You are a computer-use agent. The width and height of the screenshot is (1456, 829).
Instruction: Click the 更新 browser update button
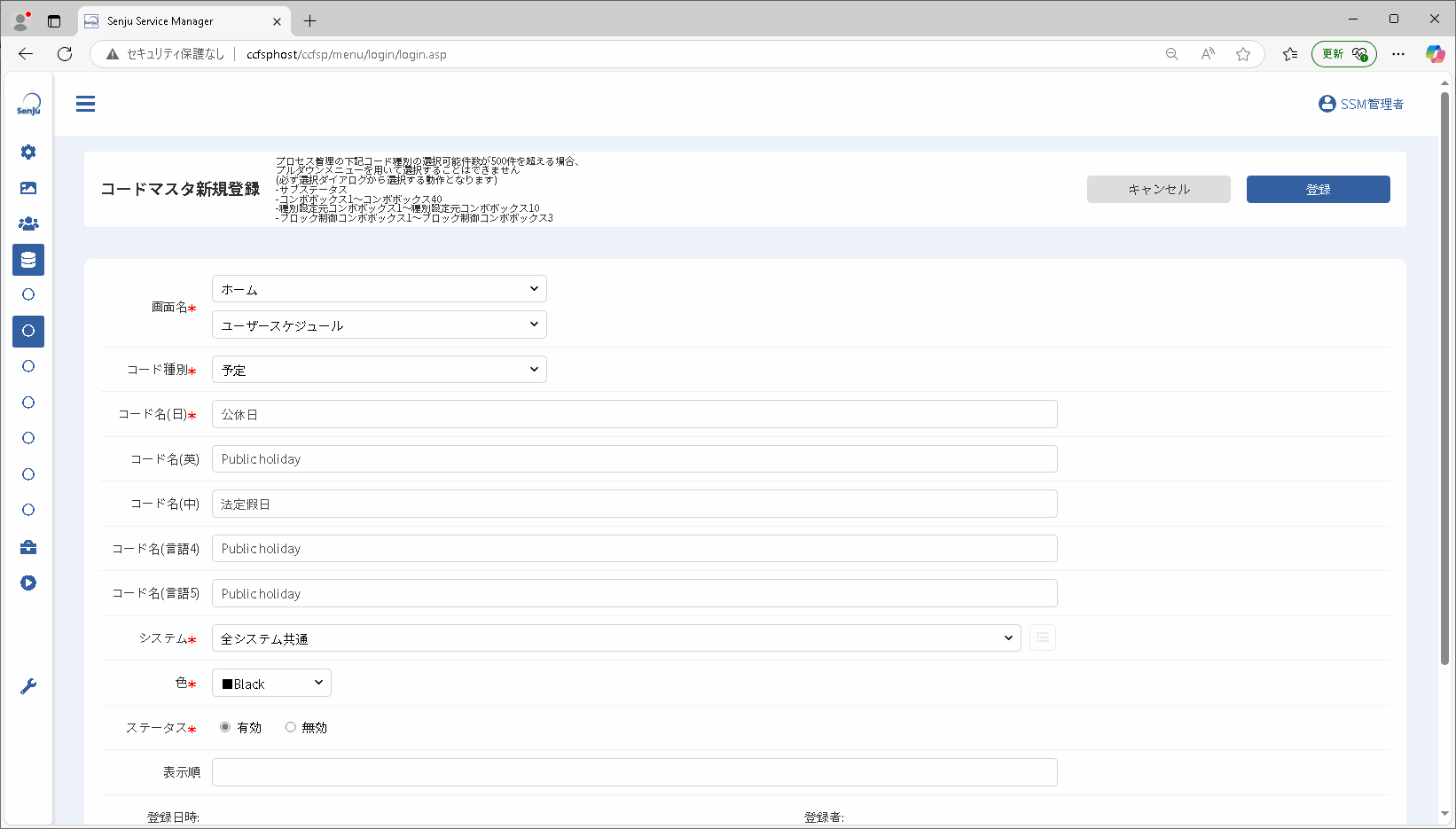(x=1344, y=54)
